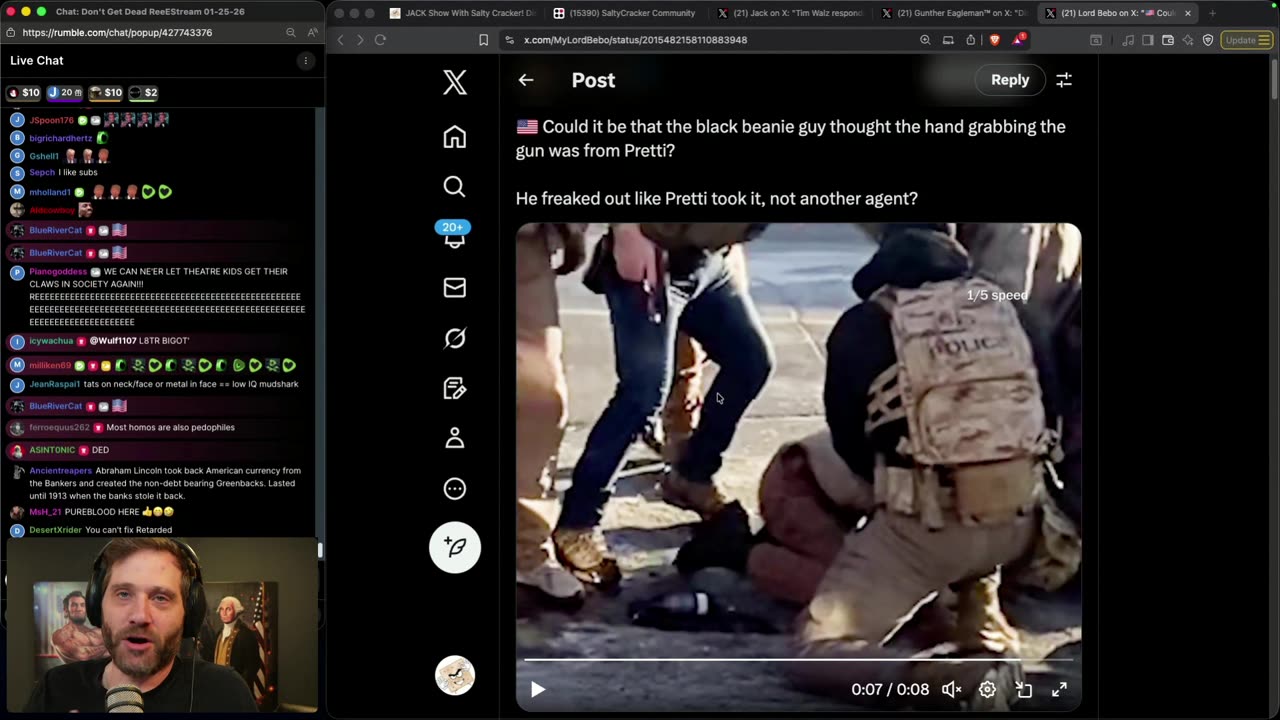Open icywachua's chat username

tap(51, 341)
